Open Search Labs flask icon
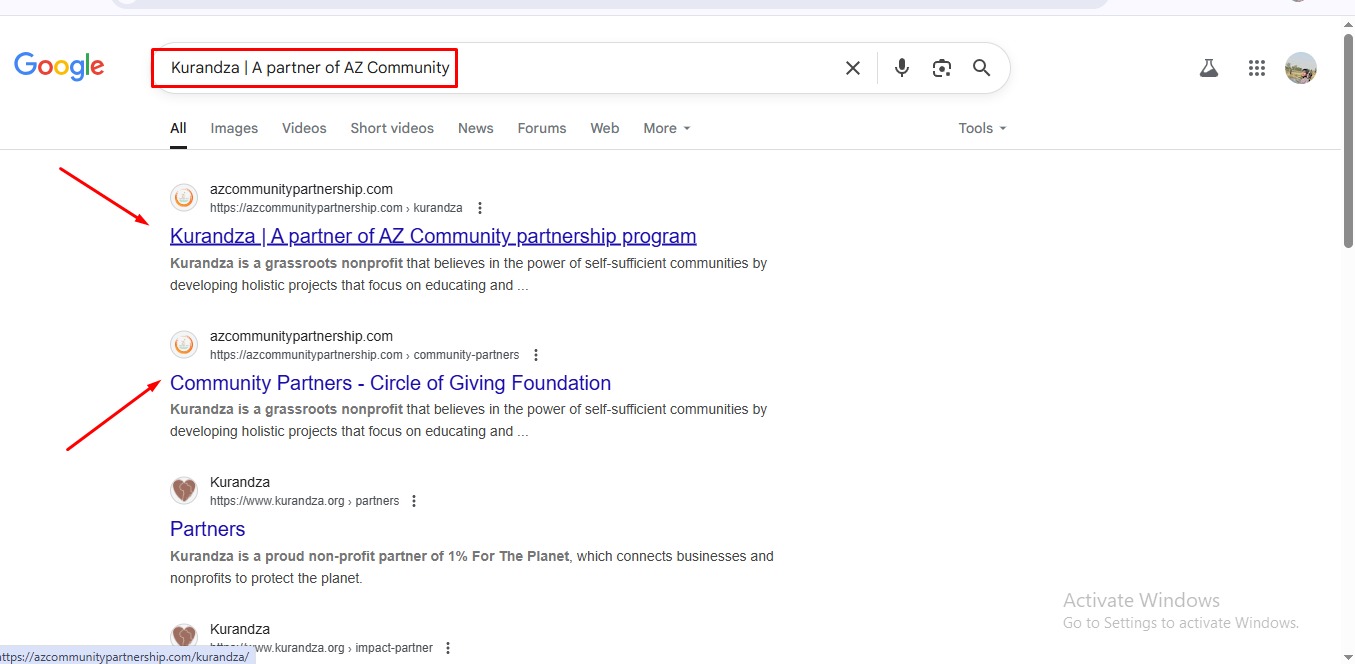This screenshot has height=664, width=1355. [1208, 68]
